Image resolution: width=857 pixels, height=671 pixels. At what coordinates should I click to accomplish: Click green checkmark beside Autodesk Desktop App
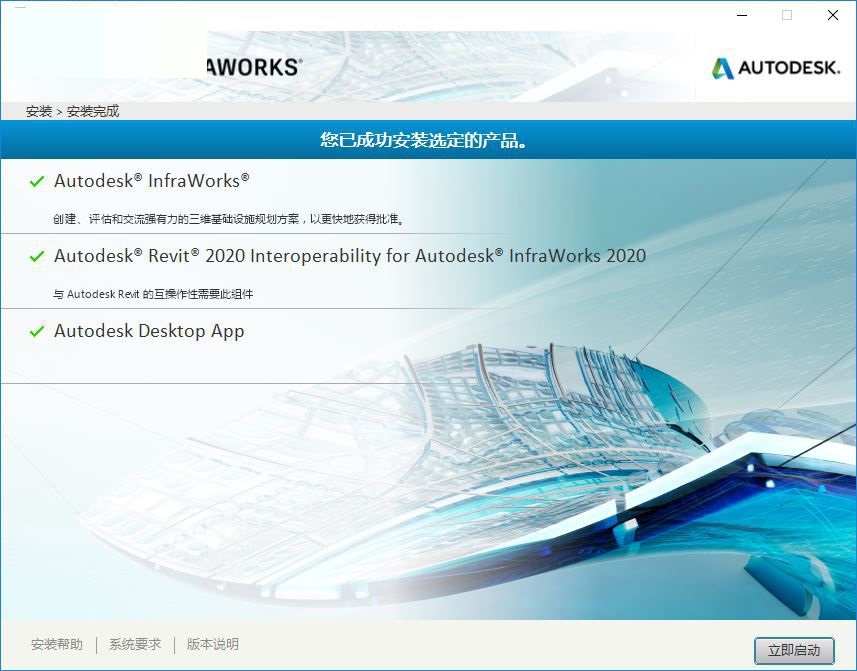37,332
